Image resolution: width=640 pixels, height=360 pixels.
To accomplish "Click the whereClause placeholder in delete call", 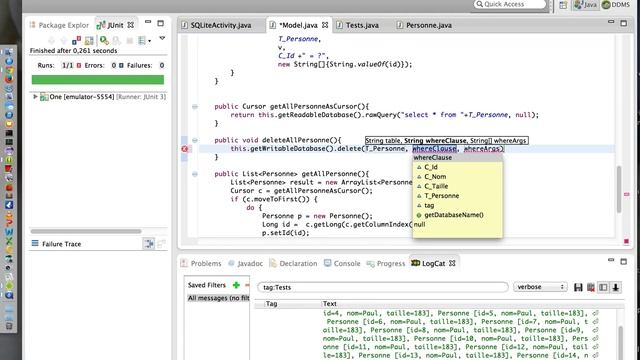I will click(434, 149).
